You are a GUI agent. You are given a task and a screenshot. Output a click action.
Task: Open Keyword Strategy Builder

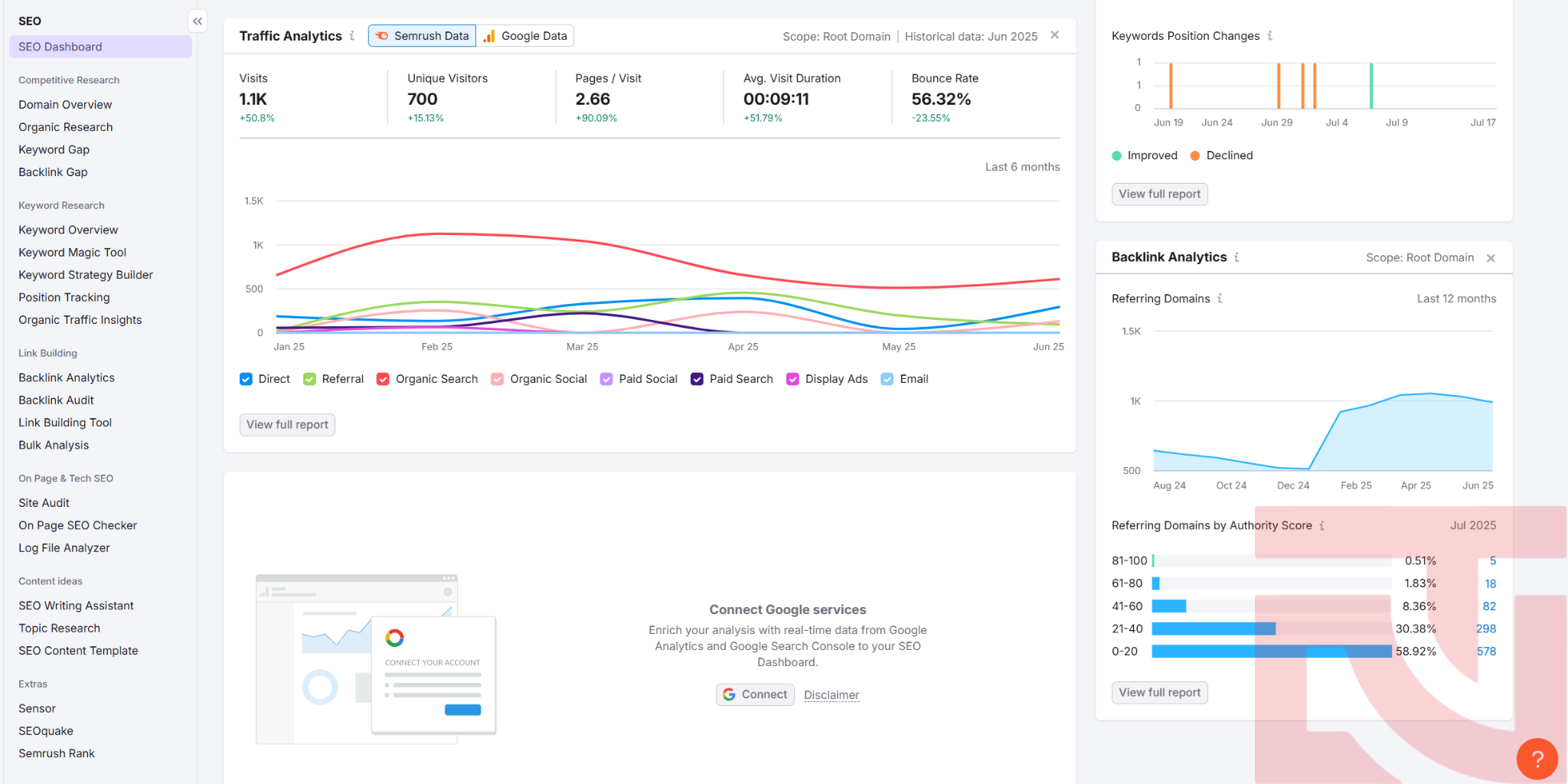(86, 275)
